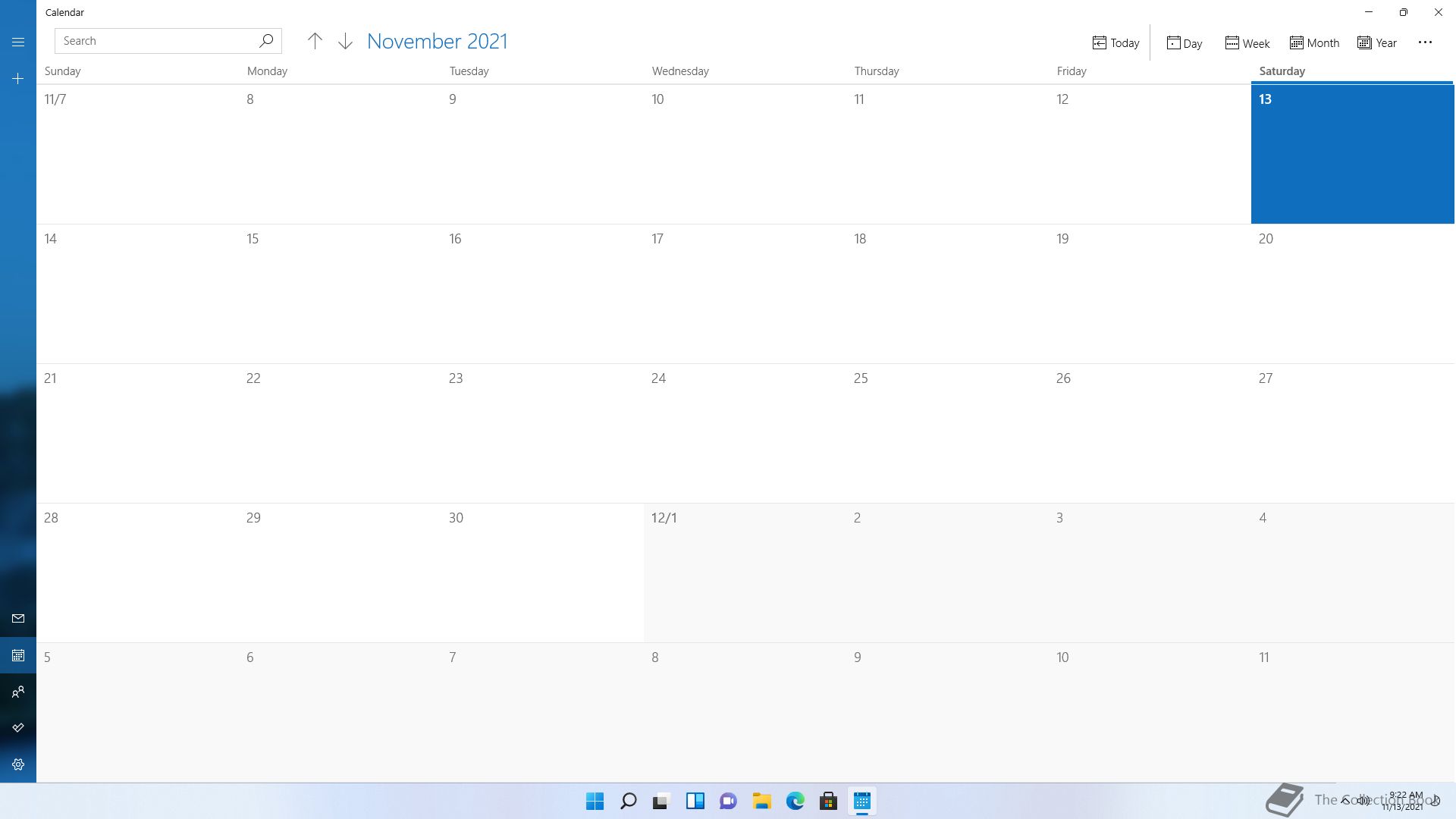Open the three-dot more options menu
The width and height of the screenshot is (1456, 819).
point(1425,42)
